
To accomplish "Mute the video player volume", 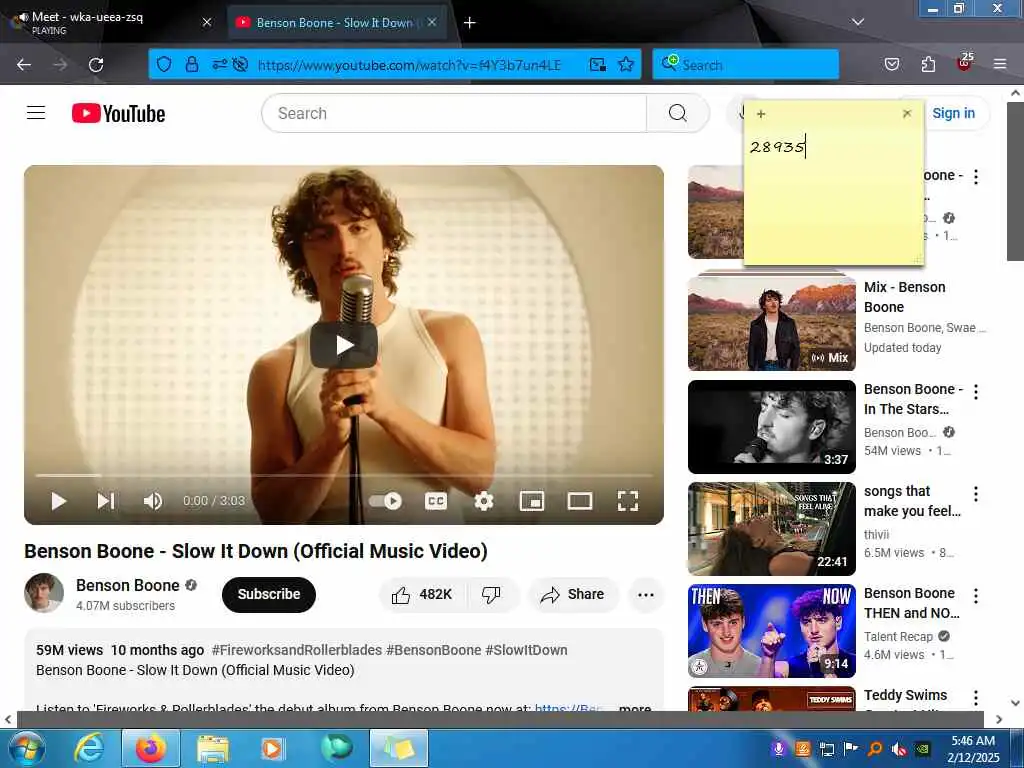I will [x=153, y=501].
